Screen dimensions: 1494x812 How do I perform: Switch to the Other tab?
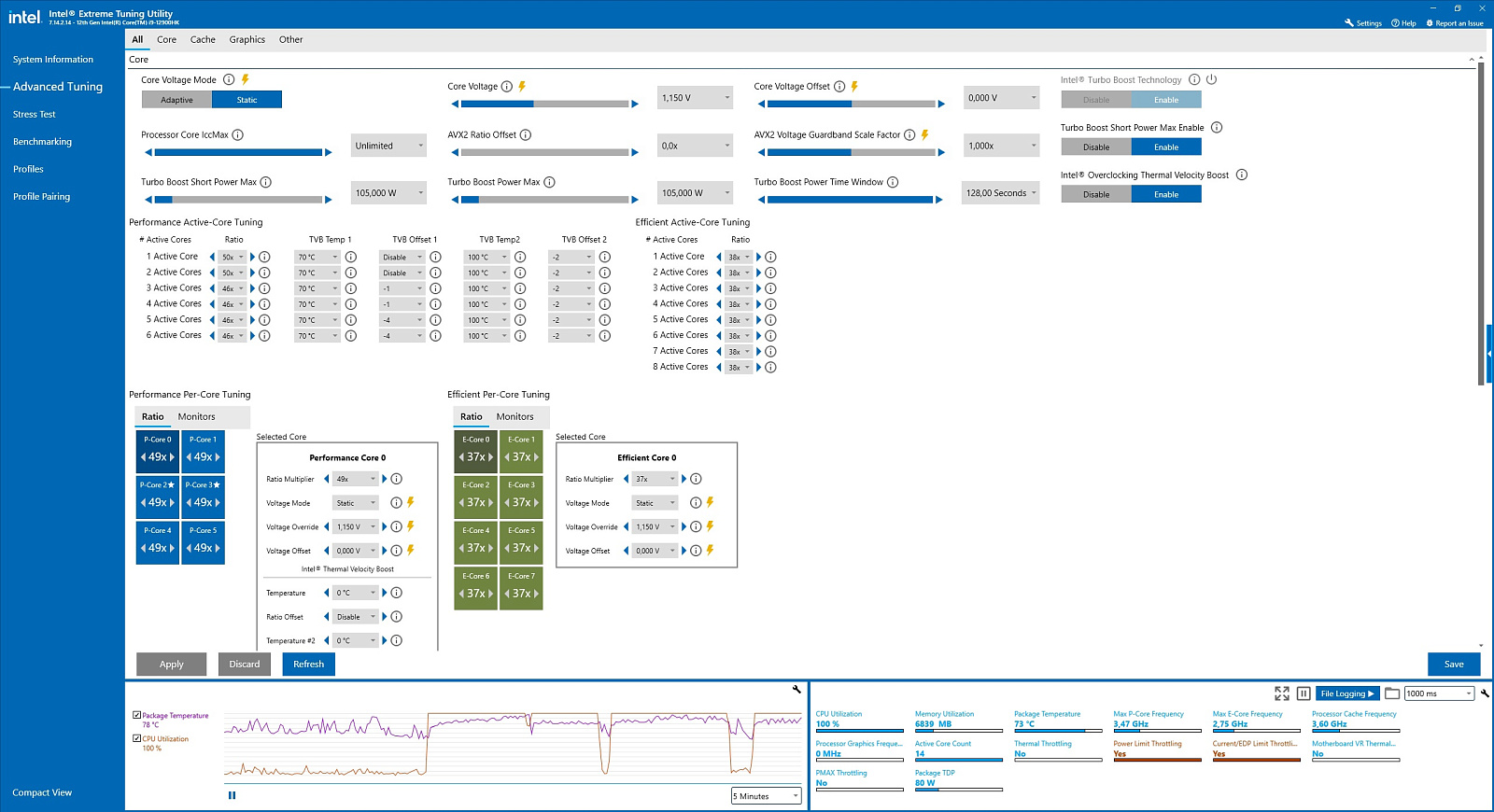click(x=291, y=39)
